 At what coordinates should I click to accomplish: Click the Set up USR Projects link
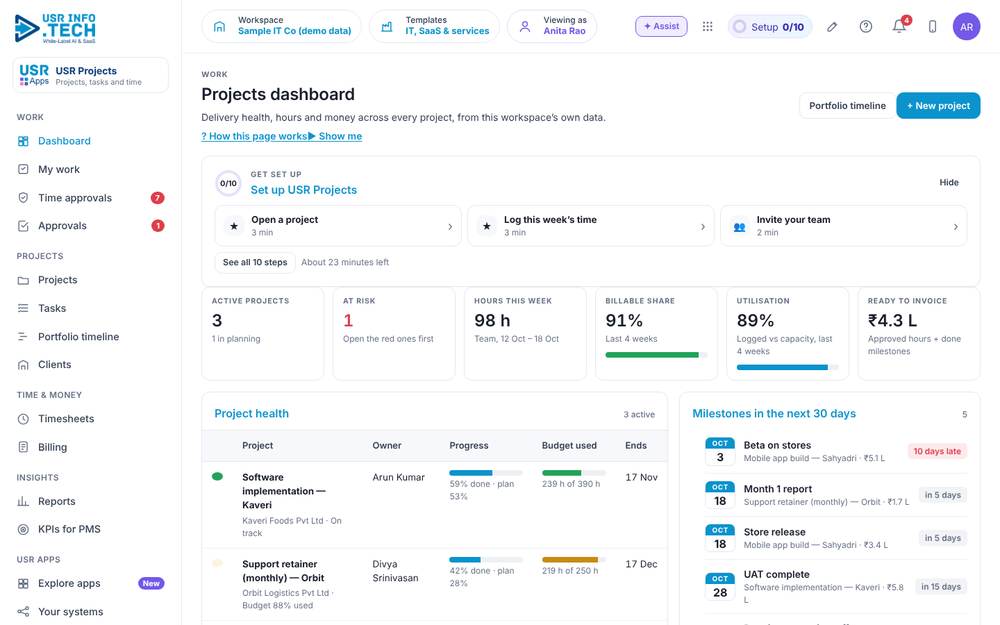304,190
